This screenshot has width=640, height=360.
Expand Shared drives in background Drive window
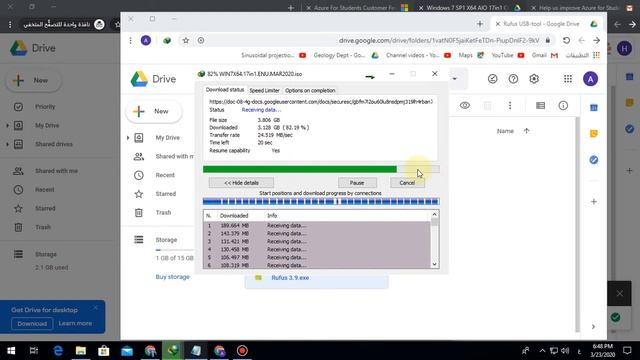click(x=7, y=144)
